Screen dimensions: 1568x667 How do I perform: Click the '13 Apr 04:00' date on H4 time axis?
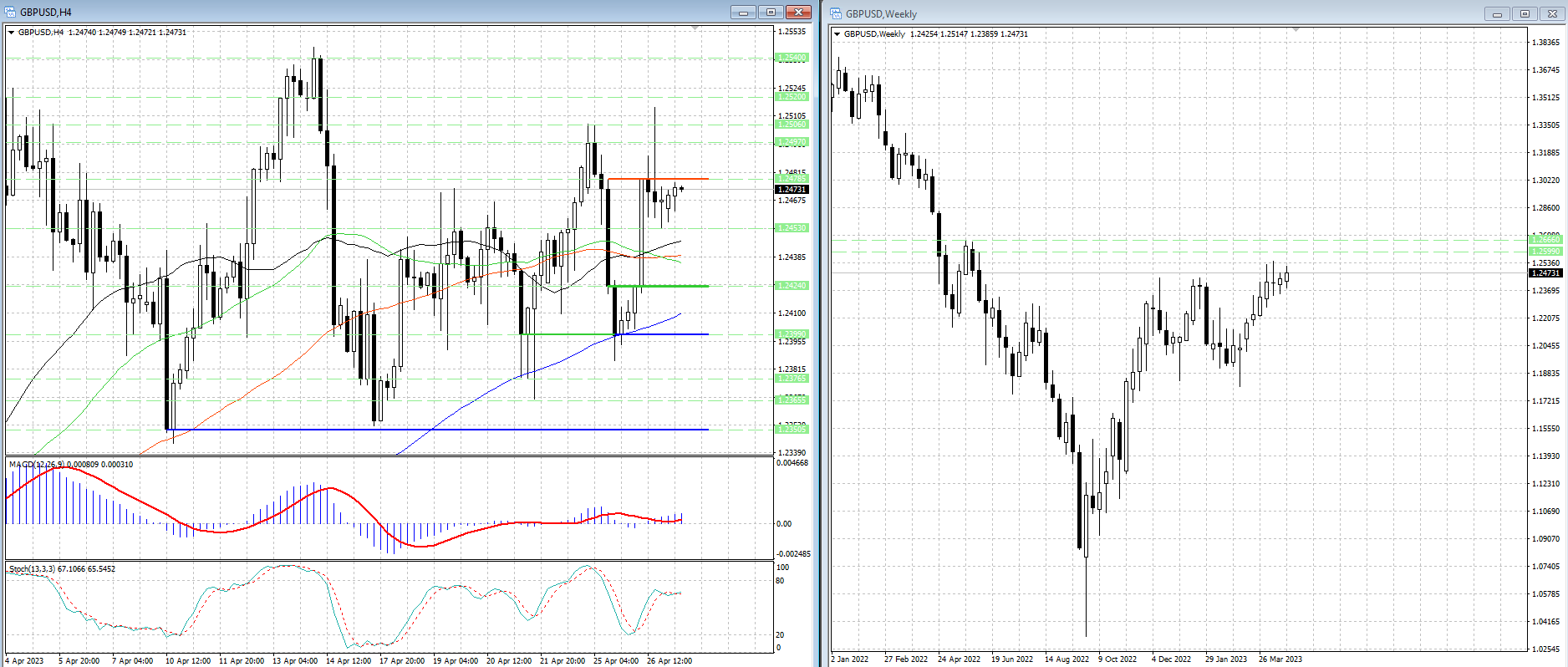[295, 661]
